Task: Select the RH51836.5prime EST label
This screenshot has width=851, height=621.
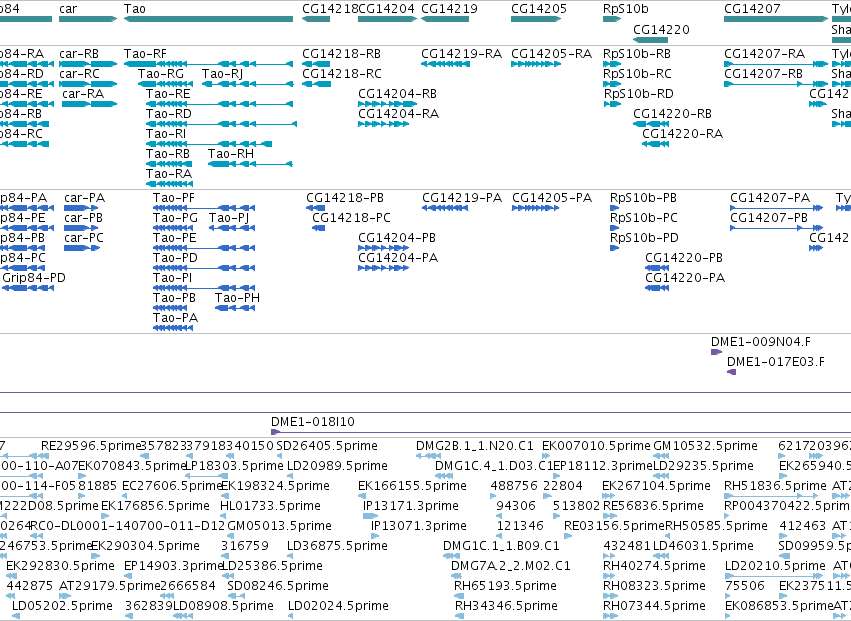Action: pos(776,486)
